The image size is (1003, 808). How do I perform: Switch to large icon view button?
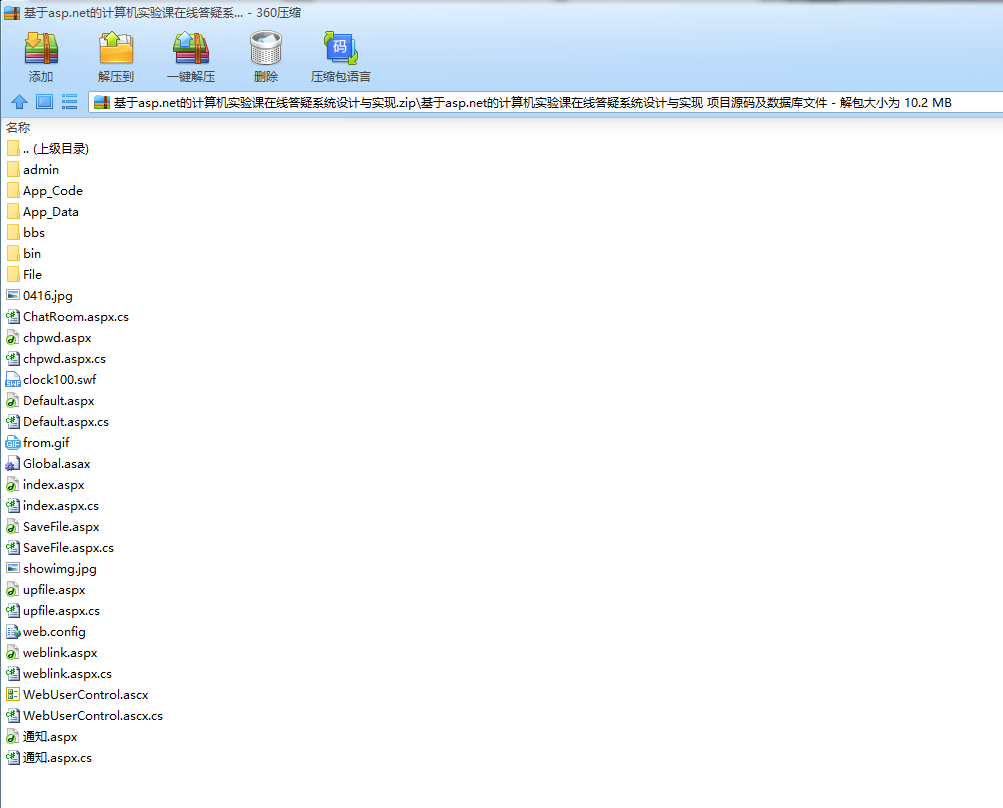44,102
